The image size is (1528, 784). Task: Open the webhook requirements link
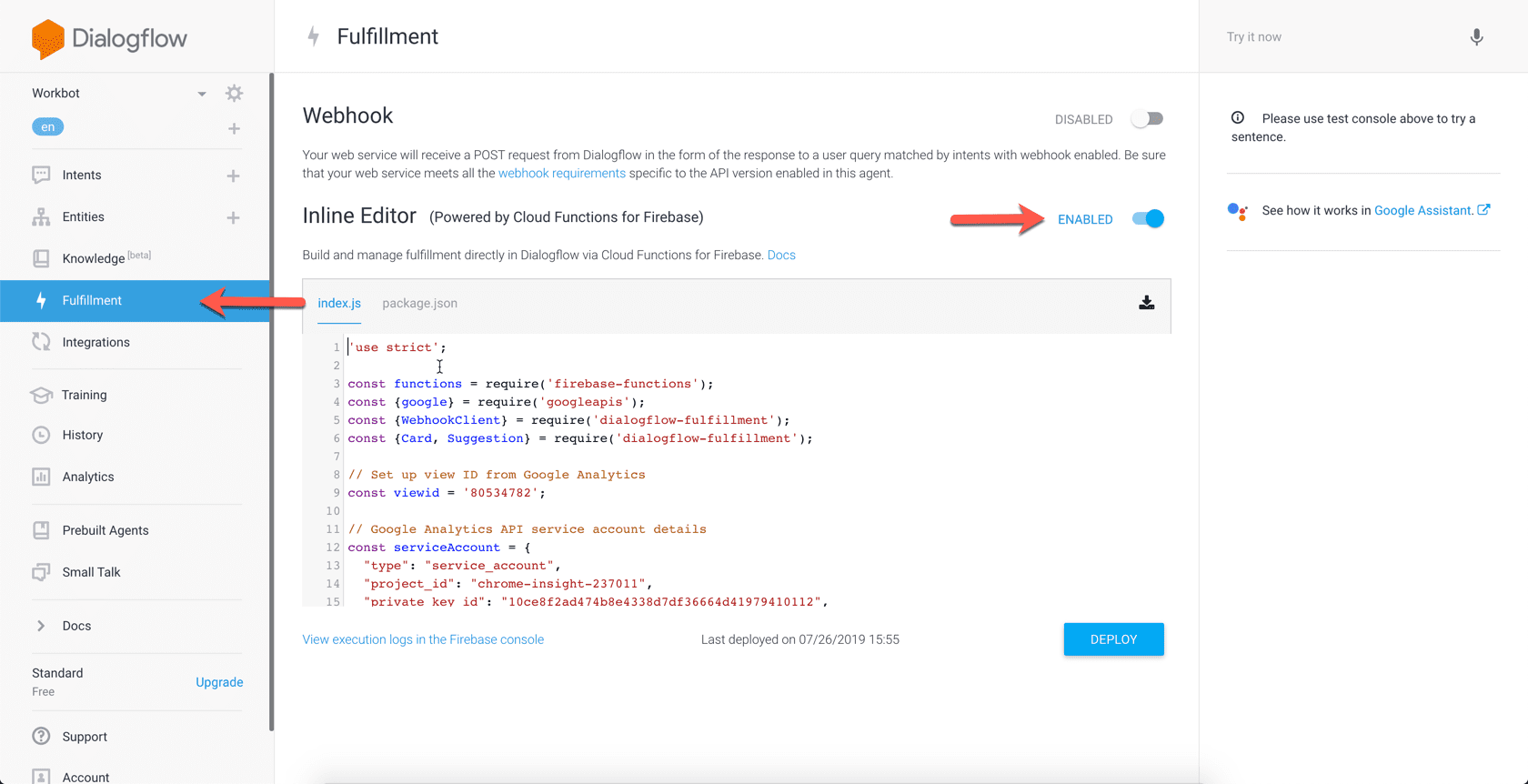[x=562, y=173]
